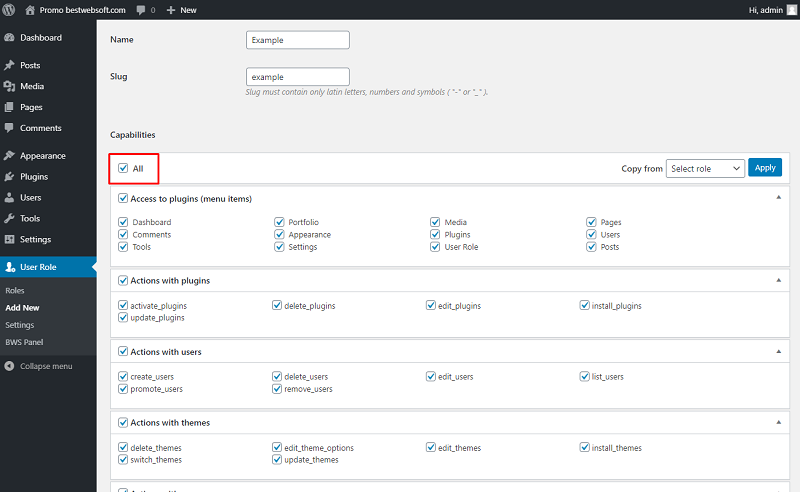Viewport: 800px width, 492px height.
Task: Open the Roles submenu item
Action: click(15, 290)
